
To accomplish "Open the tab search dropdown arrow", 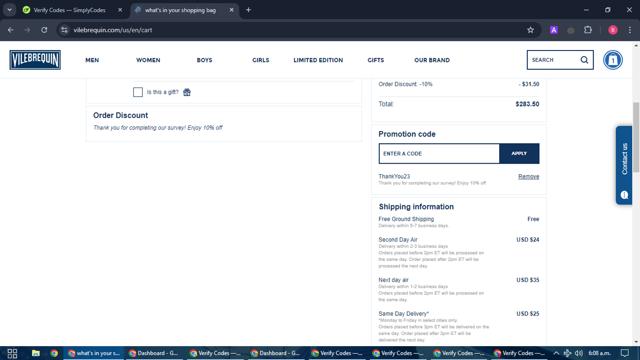I will (x=9, y=10).
